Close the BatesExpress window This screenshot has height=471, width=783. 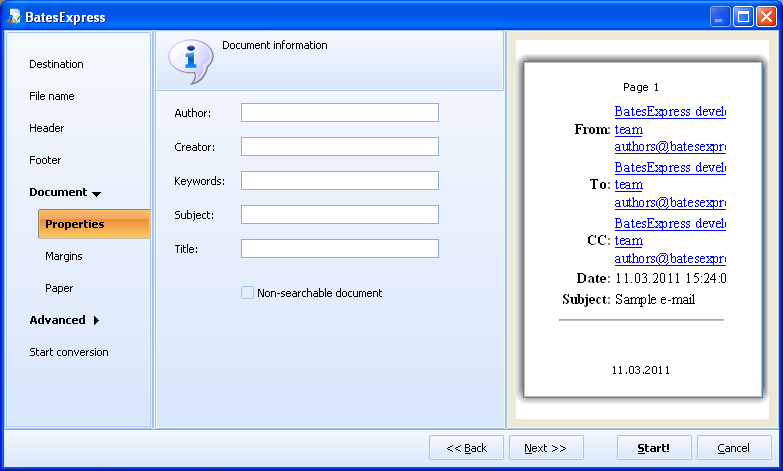[x=766, y=17]
